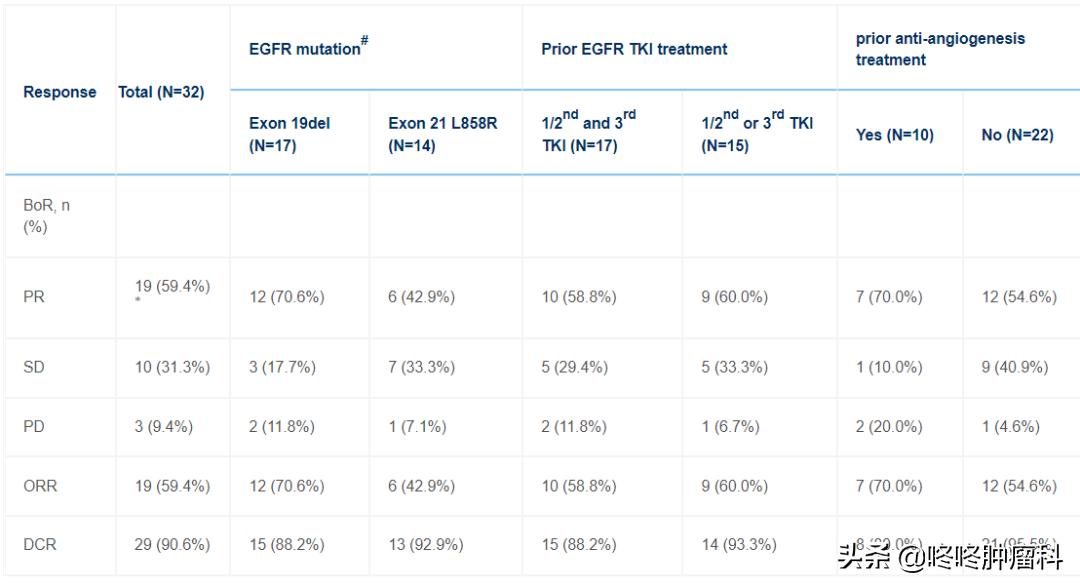Select the "Yes (N=10)" column subheader
Viewport: 1080px width, 588px height.
pos(894,135)
